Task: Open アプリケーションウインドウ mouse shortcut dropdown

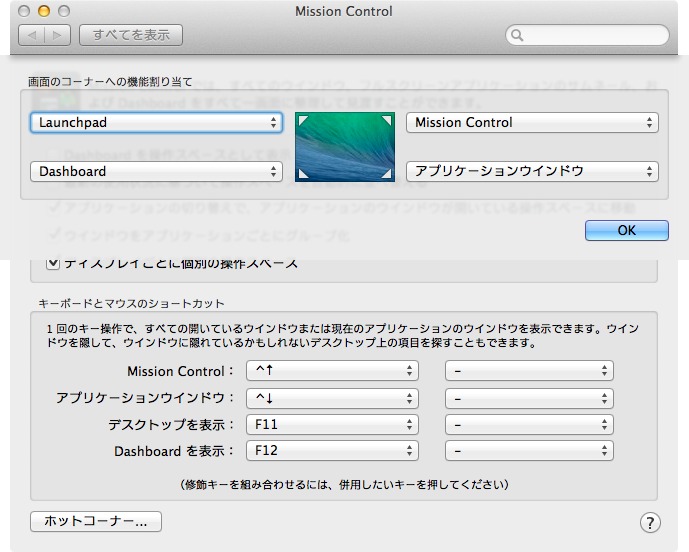Action: (x=529, y=398)
